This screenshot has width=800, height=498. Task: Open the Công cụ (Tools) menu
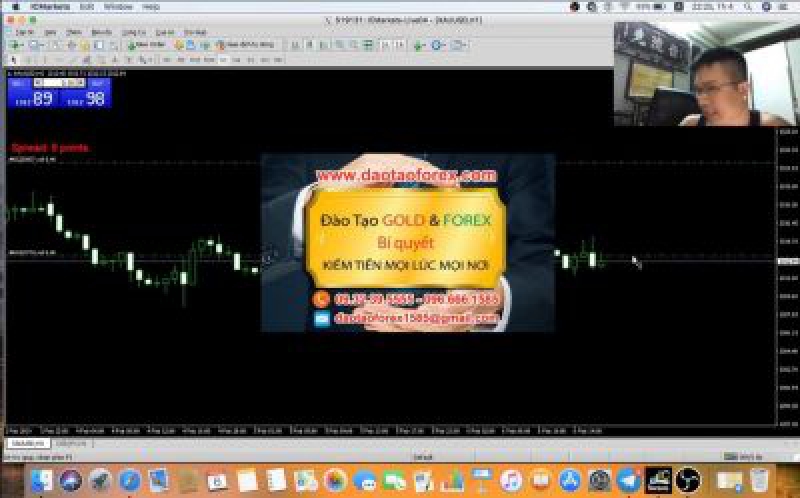click(134, 32)
